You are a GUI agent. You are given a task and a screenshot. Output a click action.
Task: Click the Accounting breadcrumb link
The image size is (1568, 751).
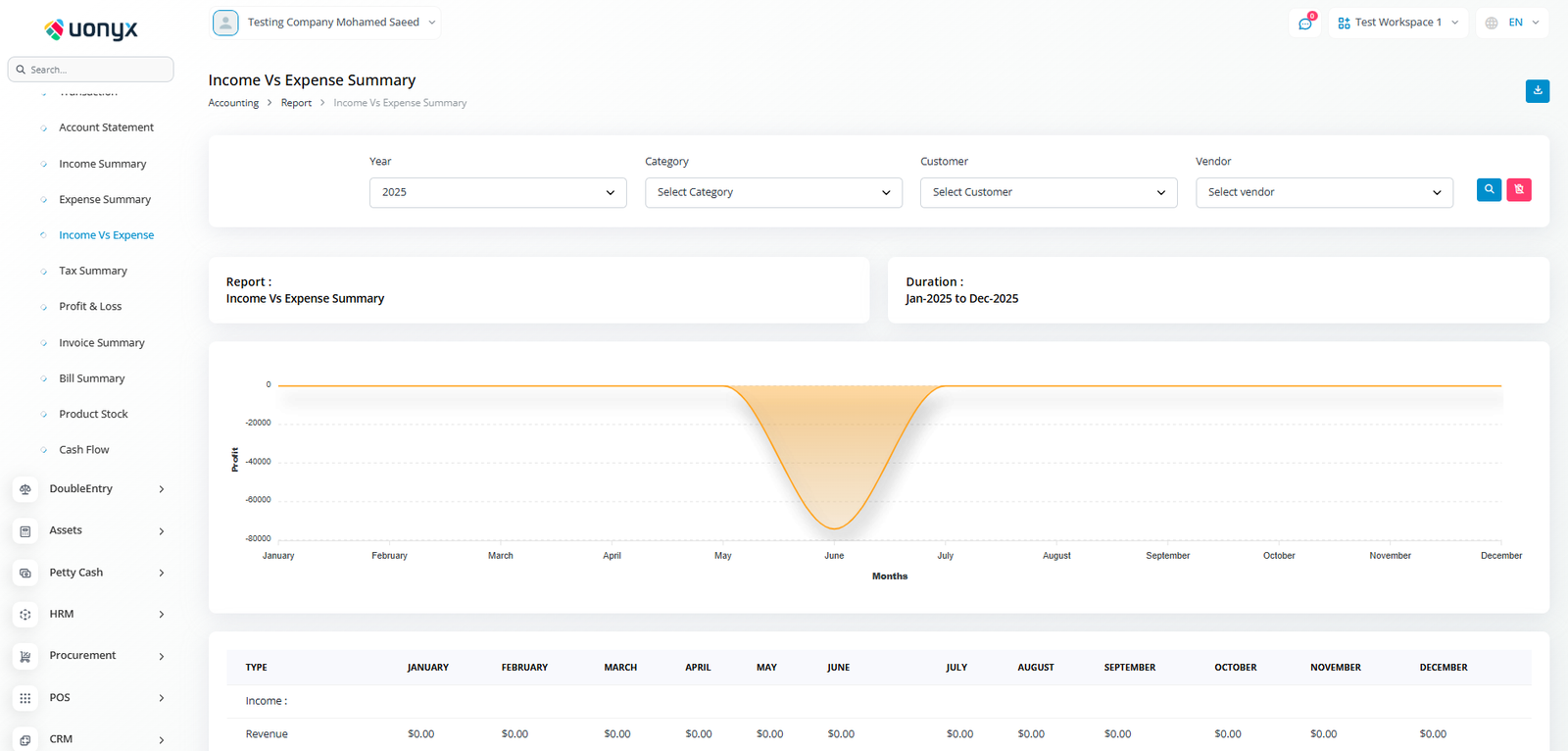[233, 103]
